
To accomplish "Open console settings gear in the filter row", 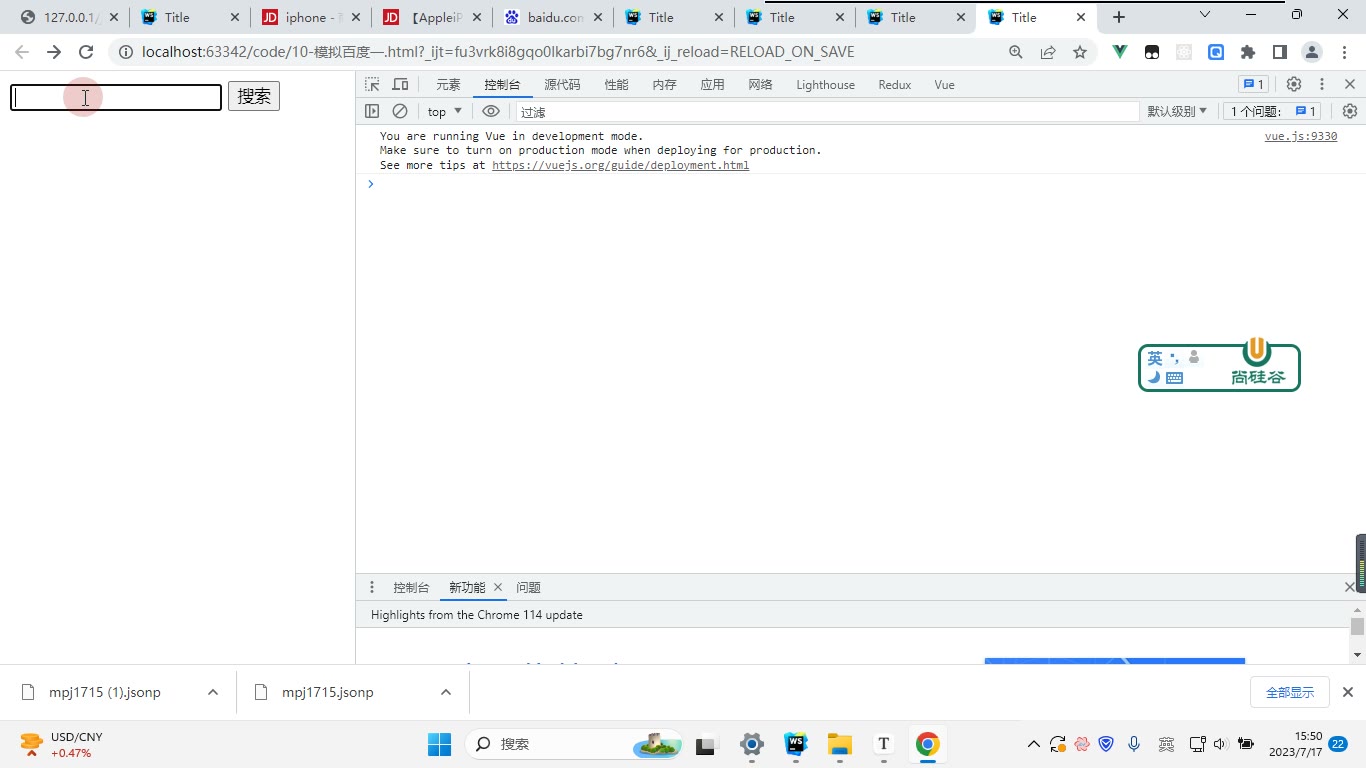I will tap(1350, 111).
